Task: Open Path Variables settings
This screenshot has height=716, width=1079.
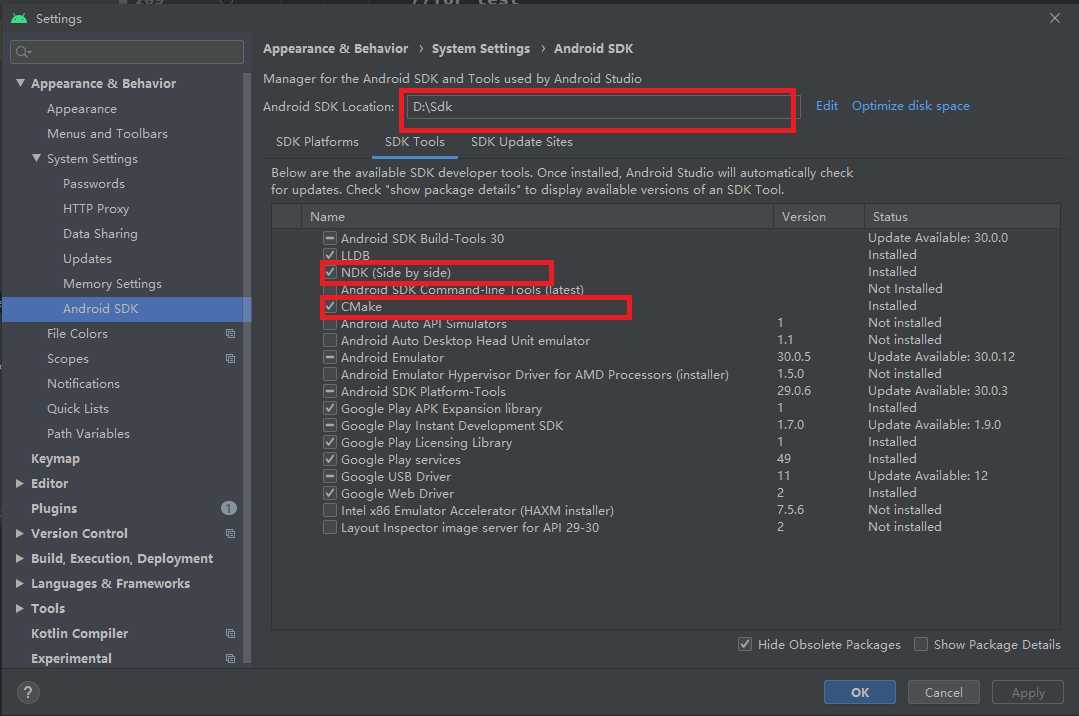Action: pyautogui.click(x=88, y=434)
